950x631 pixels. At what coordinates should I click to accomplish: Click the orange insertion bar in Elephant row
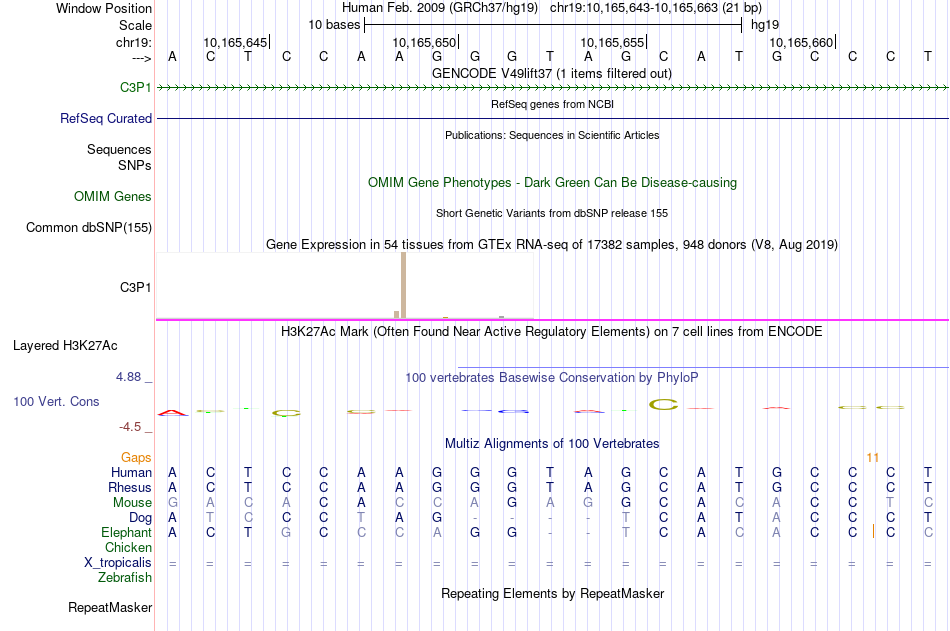tap(873, 532)
